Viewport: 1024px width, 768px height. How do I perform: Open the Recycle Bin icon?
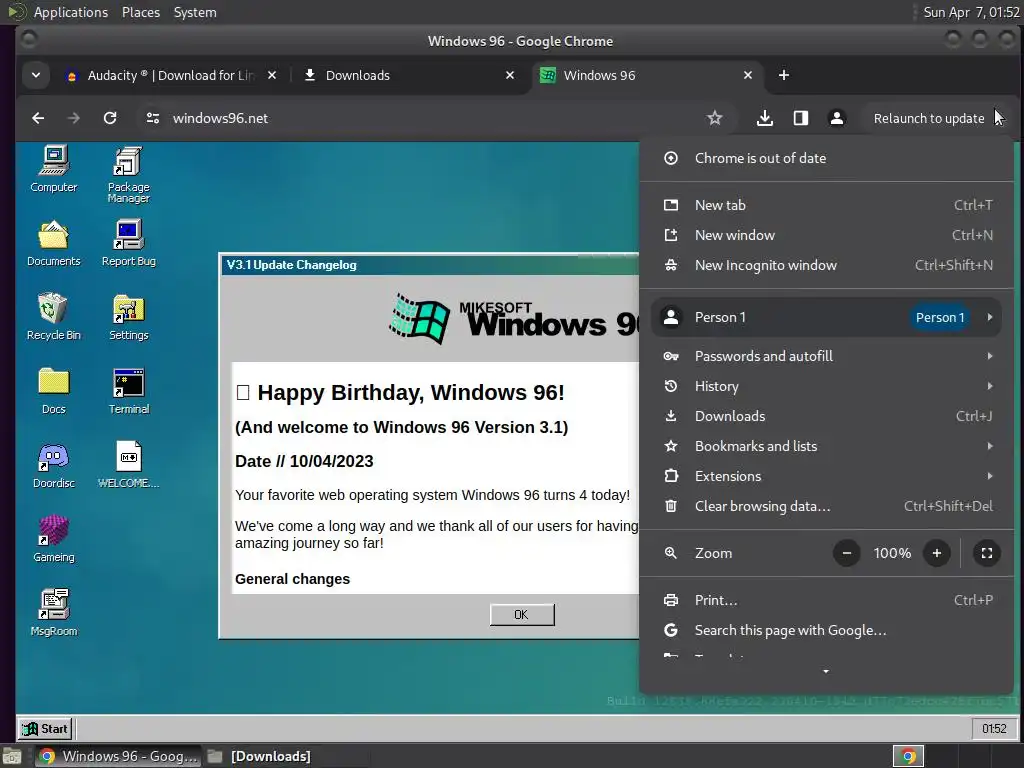point(54,317)
